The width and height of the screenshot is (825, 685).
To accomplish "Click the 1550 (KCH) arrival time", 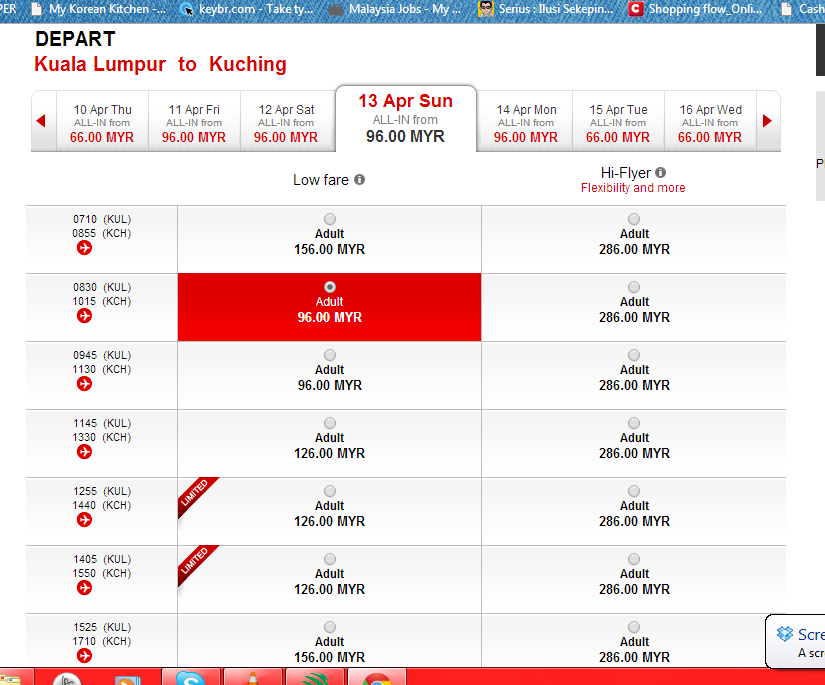I will 102,573.
